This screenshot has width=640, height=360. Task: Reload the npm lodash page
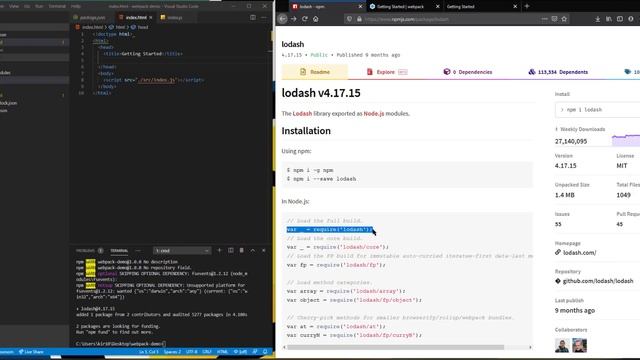coord(304,19)
